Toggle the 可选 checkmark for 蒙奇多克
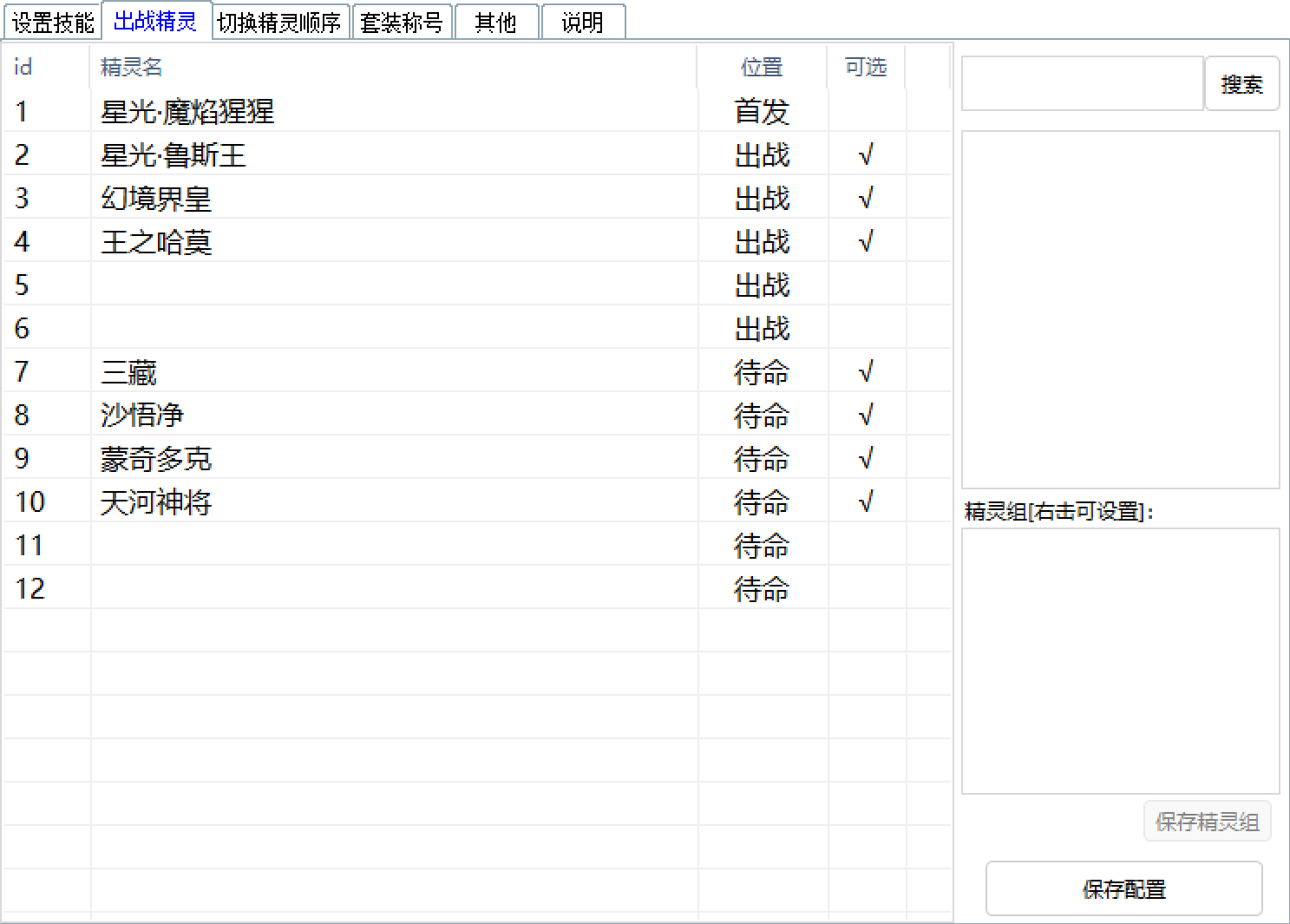The height and width of the screenshot is (924, 1290). coord(866,458)
